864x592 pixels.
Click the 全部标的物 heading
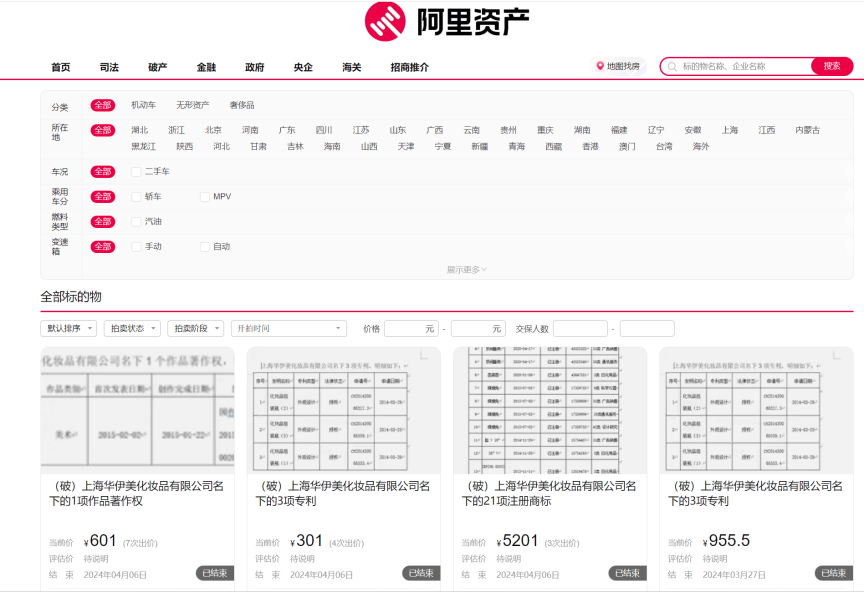click(x=71, y=297)
